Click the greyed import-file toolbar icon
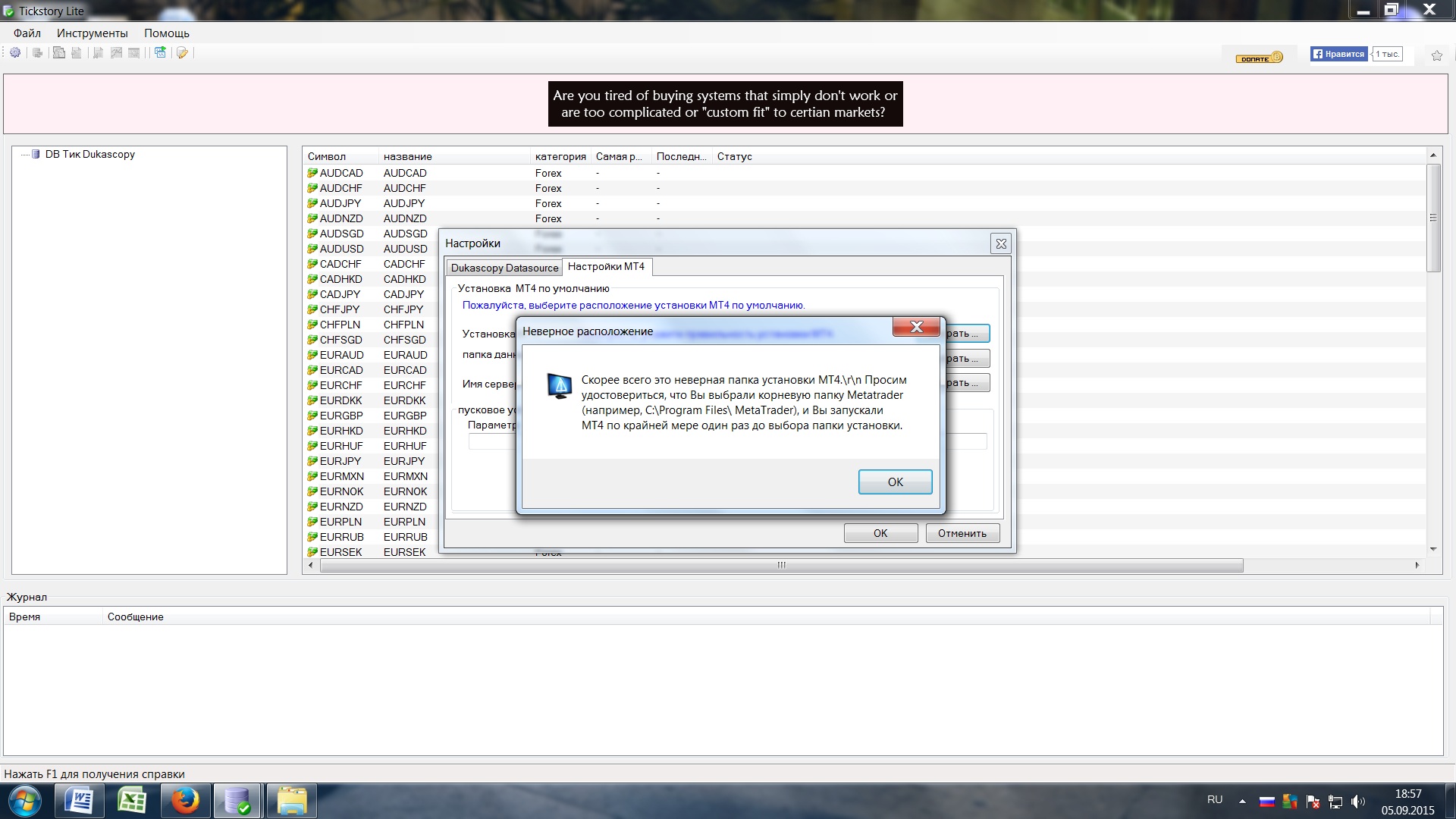Image resolution: width=1456 pixels, height=819 pixels. tap(77, 52)
